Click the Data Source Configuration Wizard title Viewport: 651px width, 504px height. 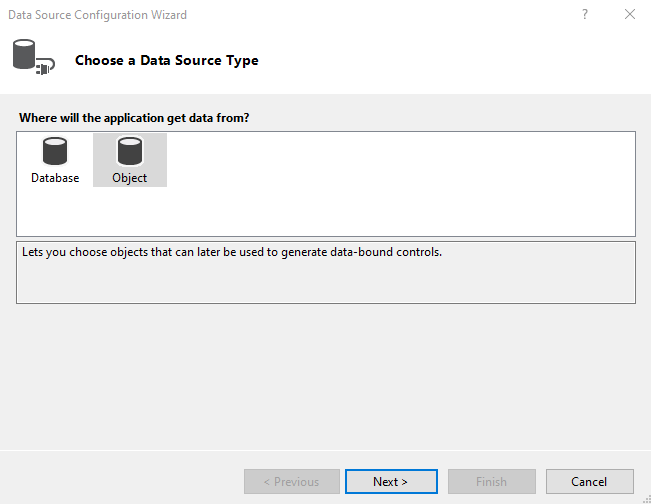98,15
